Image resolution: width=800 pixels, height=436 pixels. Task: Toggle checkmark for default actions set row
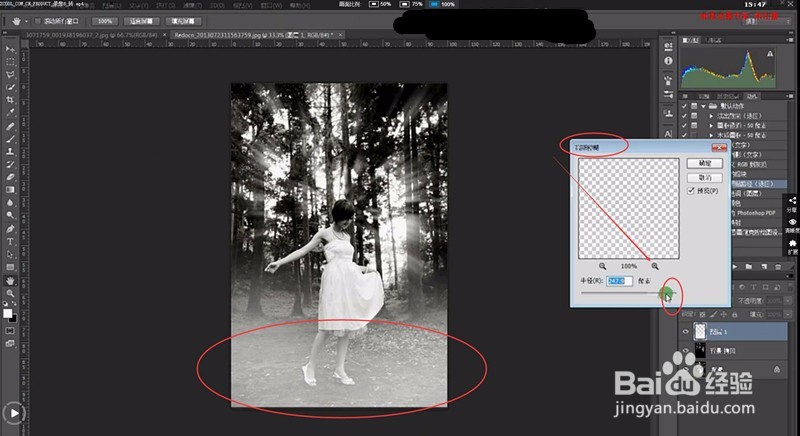point(684,106)
